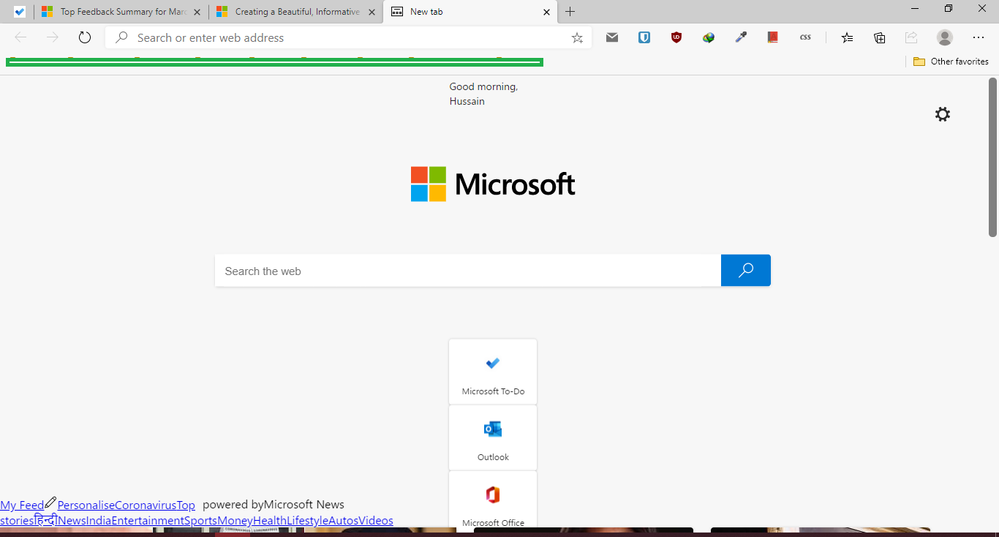Viewport: 999px width, 537px height.
Task: Open a new tab with plus button
Action: point(570,11)
